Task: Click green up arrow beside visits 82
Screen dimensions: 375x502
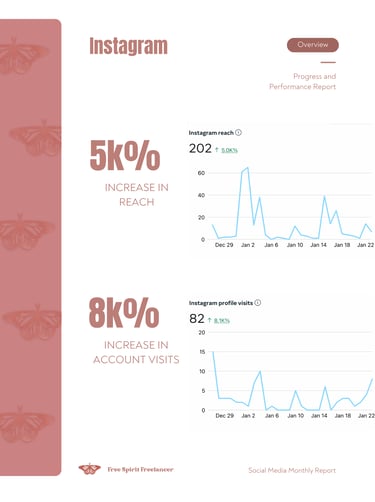Action: pyautogui.click(x=210, y=320)
